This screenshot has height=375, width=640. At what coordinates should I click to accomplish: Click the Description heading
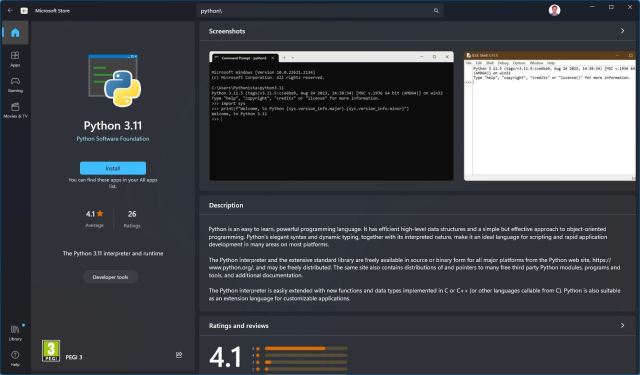coord(226,205)
